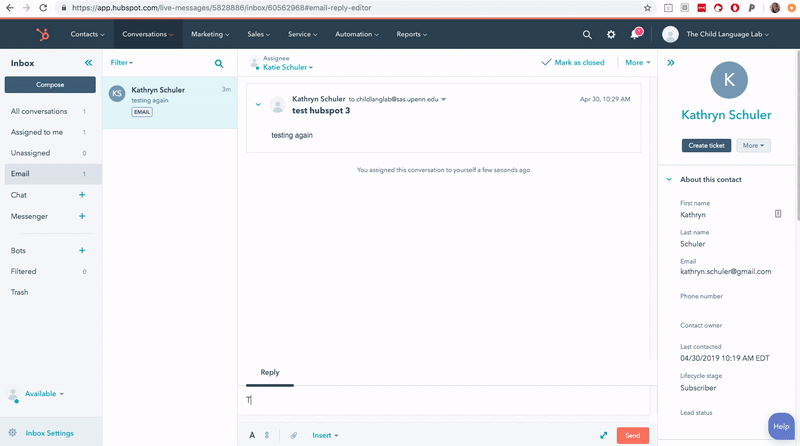
Task: Open the Inbox Settings link
Action: [x=49, y=433]
